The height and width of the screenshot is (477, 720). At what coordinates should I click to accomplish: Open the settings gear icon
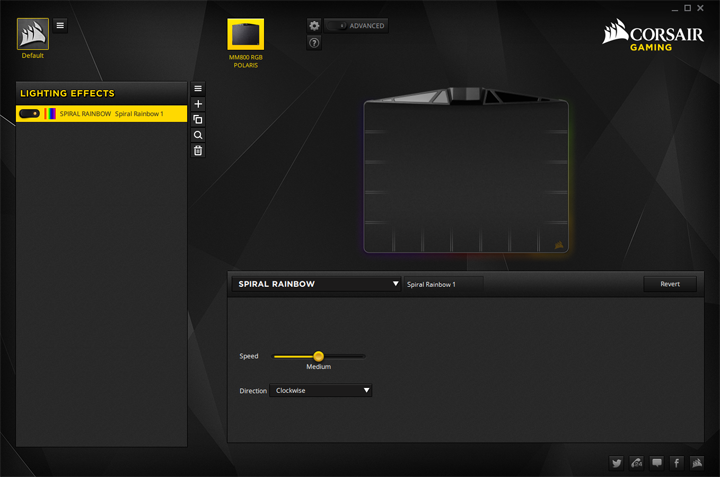pos(314,25)
